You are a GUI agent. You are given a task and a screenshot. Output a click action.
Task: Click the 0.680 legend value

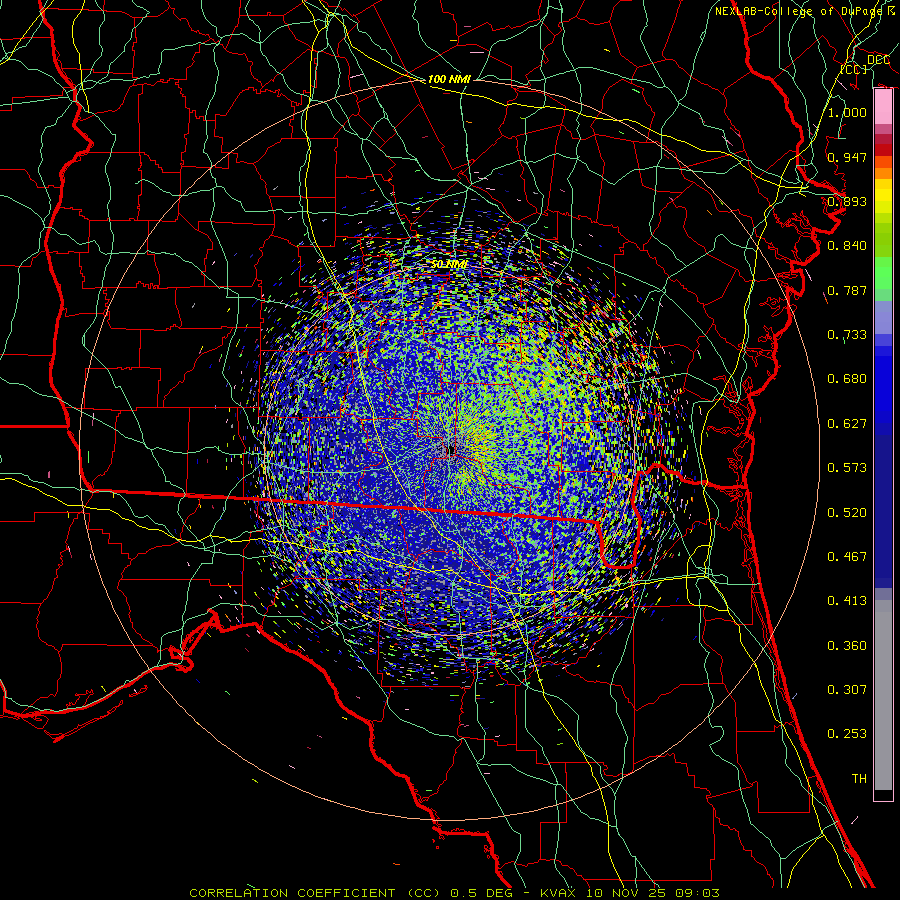pyautogui.click(x=847, y=379)
